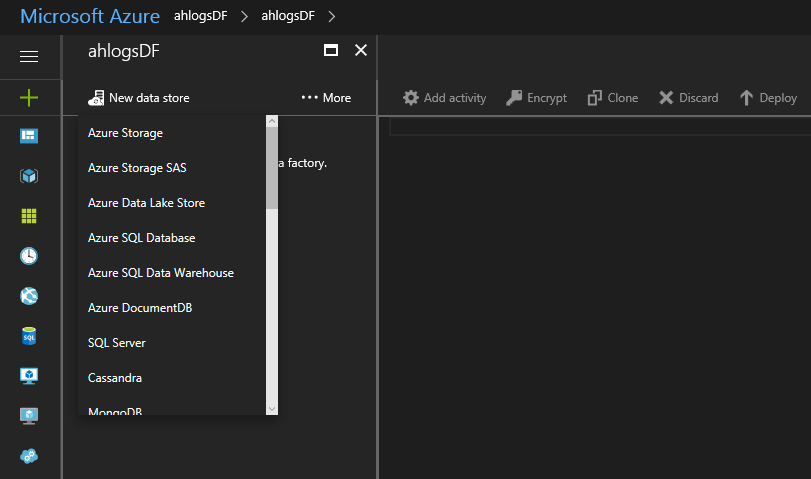Screen dimensions: 811x479
Task: Open the App Services globe icon
Action: click(29, 296)
